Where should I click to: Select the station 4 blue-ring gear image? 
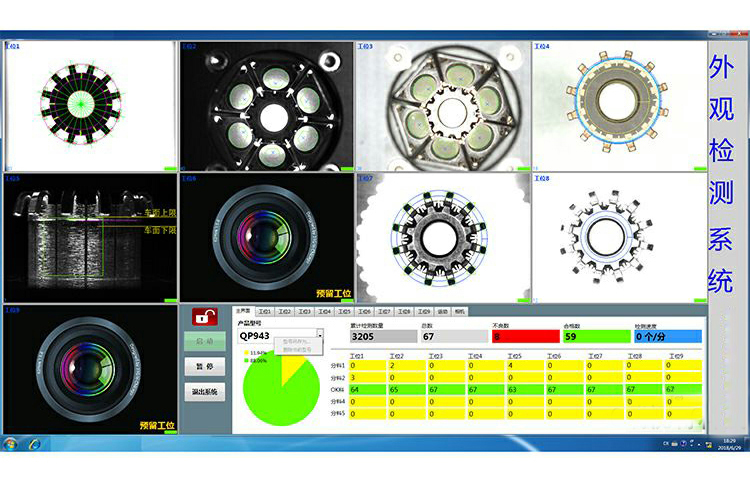pos(617,105)
